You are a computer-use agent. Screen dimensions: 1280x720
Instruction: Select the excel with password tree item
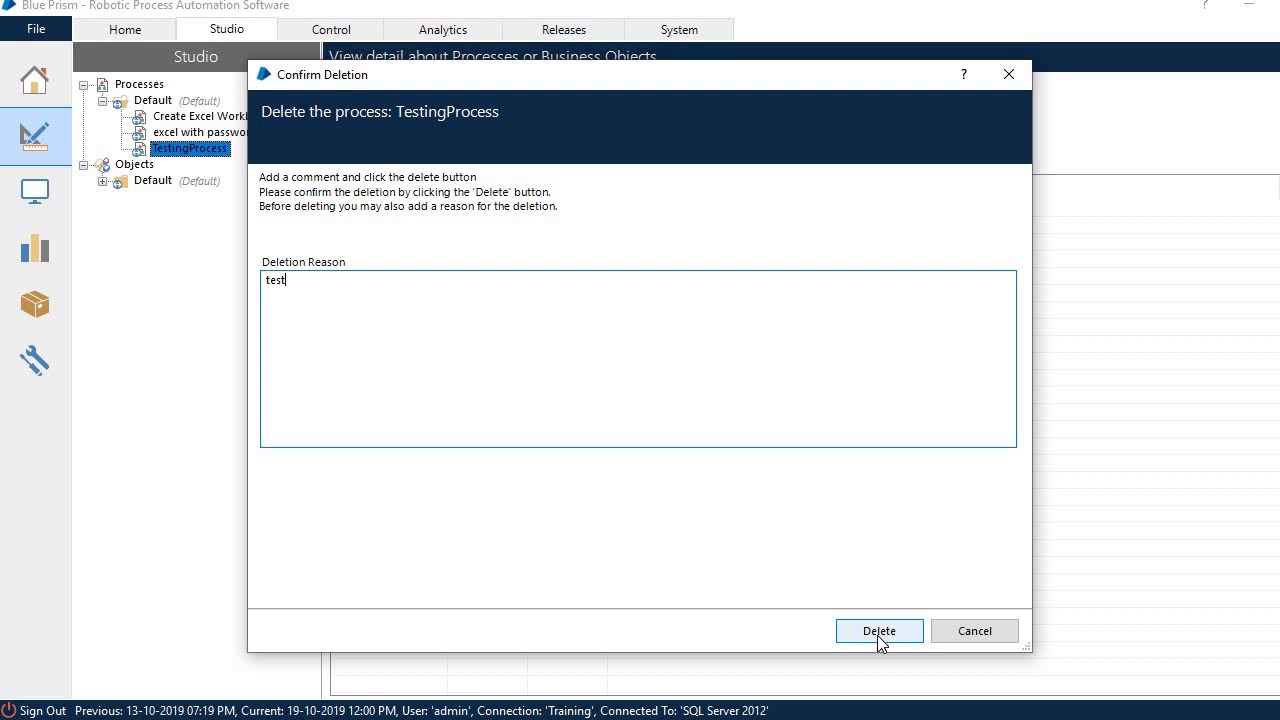pyautogui.click(x=199, y=133)
